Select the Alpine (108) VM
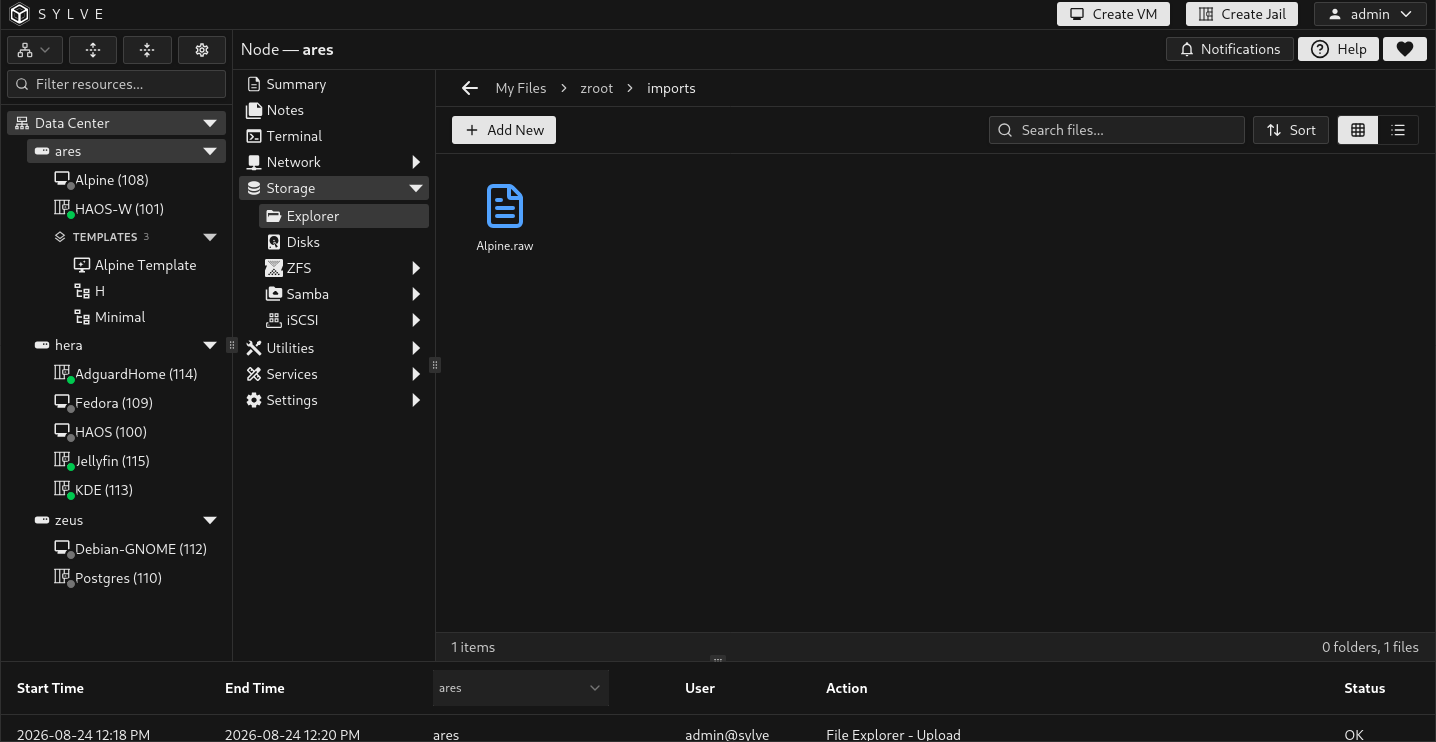Screen dimensions: 1436x742 [111, 180]
